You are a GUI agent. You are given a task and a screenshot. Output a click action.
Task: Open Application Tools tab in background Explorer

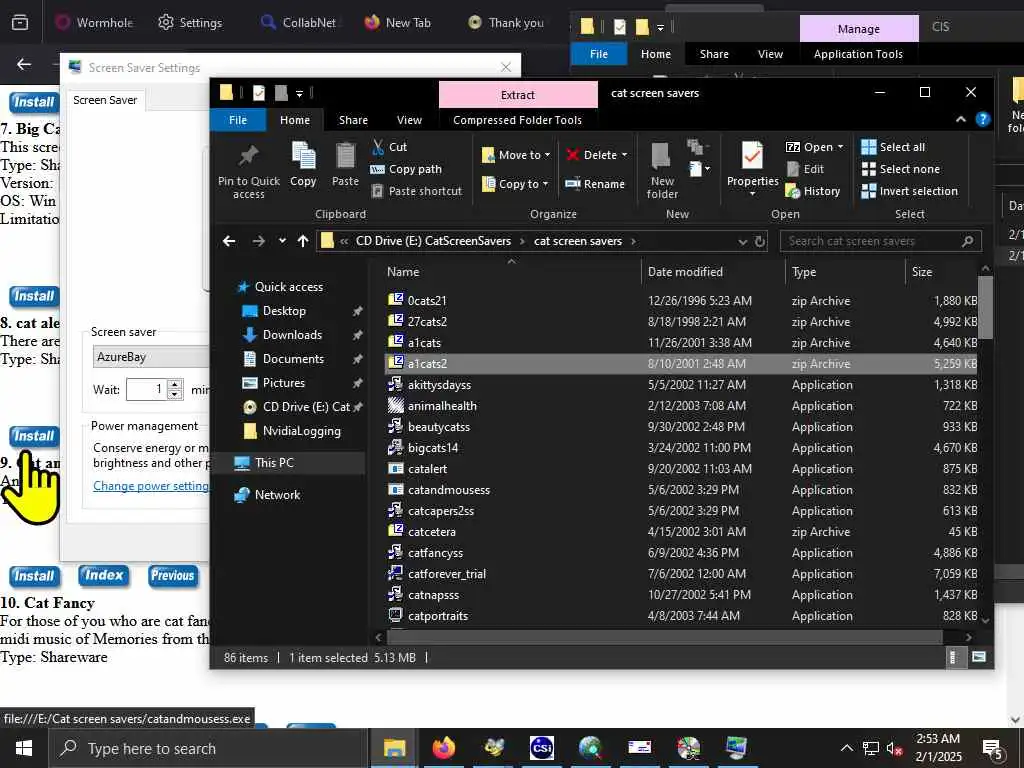click(x=858, y=54)
